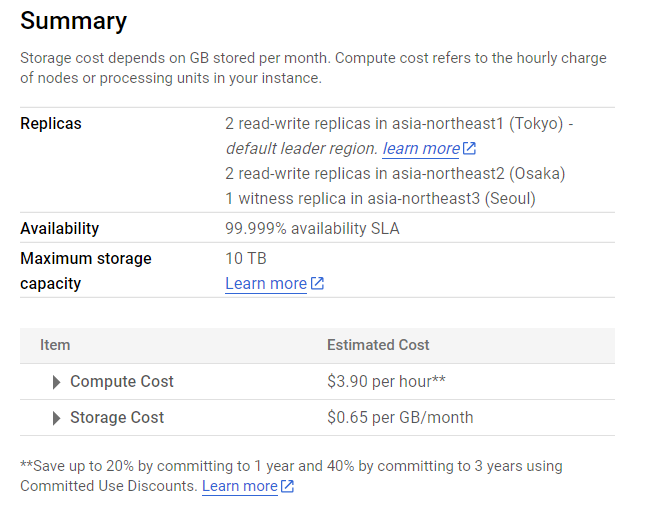Follow the Committed Use Discounts Learn more link
This screenshot has width=665, height=508.
[x=240, y=486]
